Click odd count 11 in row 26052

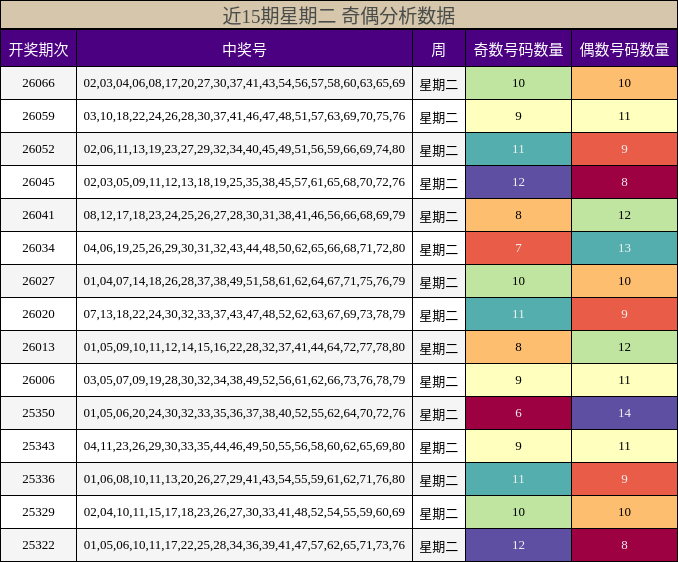[x=518, y=149]
